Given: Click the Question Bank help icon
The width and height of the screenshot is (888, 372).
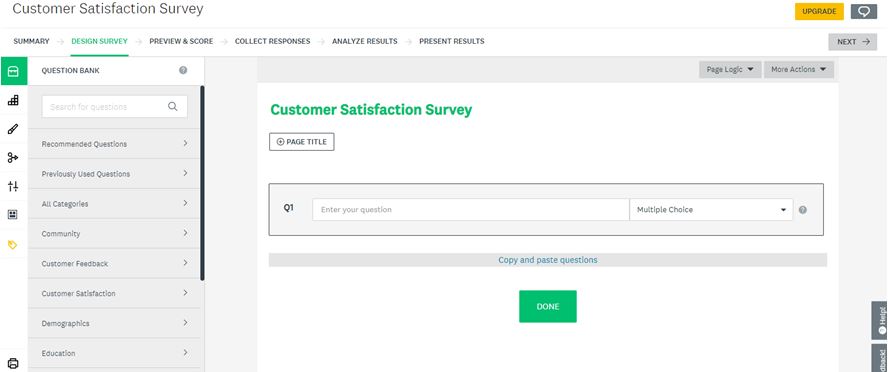Looking at the screenshot, I should [183, 71].
